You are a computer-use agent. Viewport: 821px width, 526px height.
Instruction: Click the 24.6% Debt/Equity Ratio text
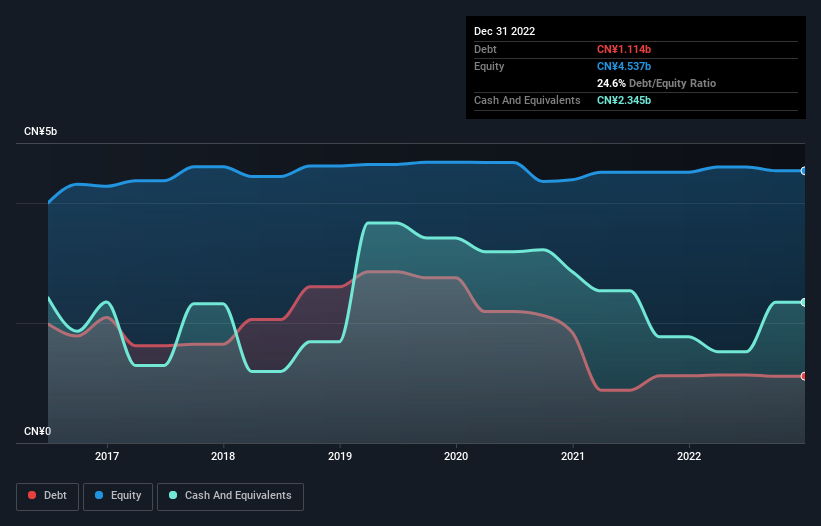tap(657, 83)
